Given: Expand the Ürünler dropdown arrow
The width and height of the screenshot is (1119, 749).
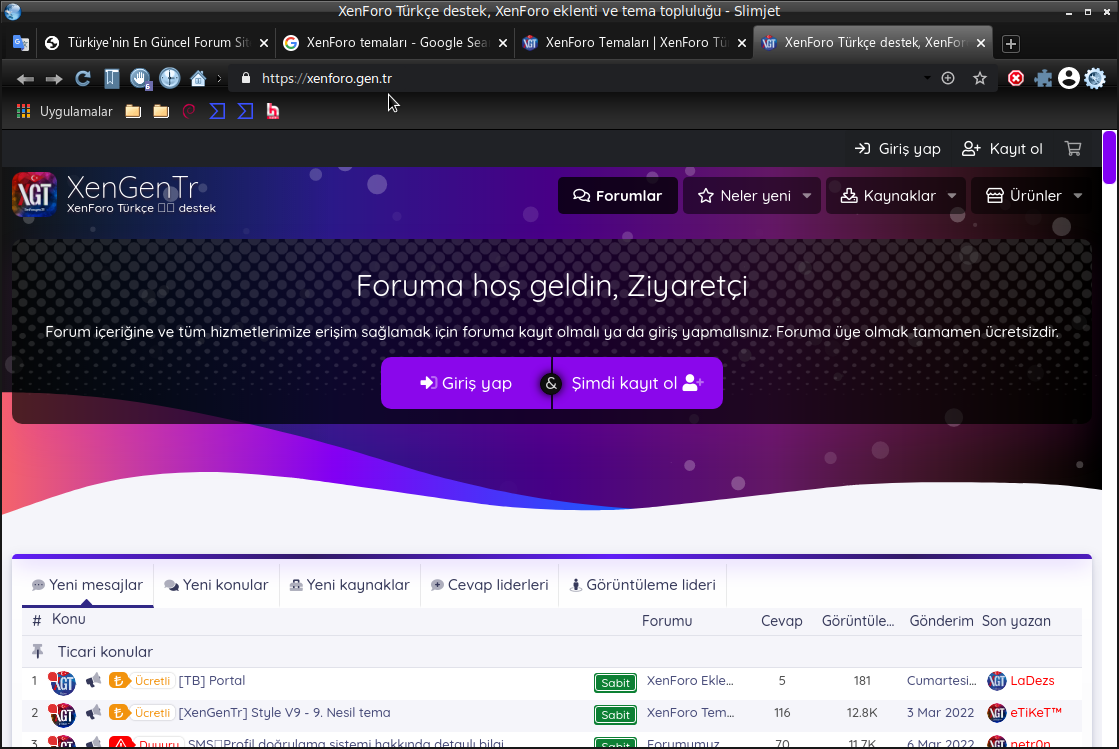Looking at the screenshot, I should click(1078, 195).
